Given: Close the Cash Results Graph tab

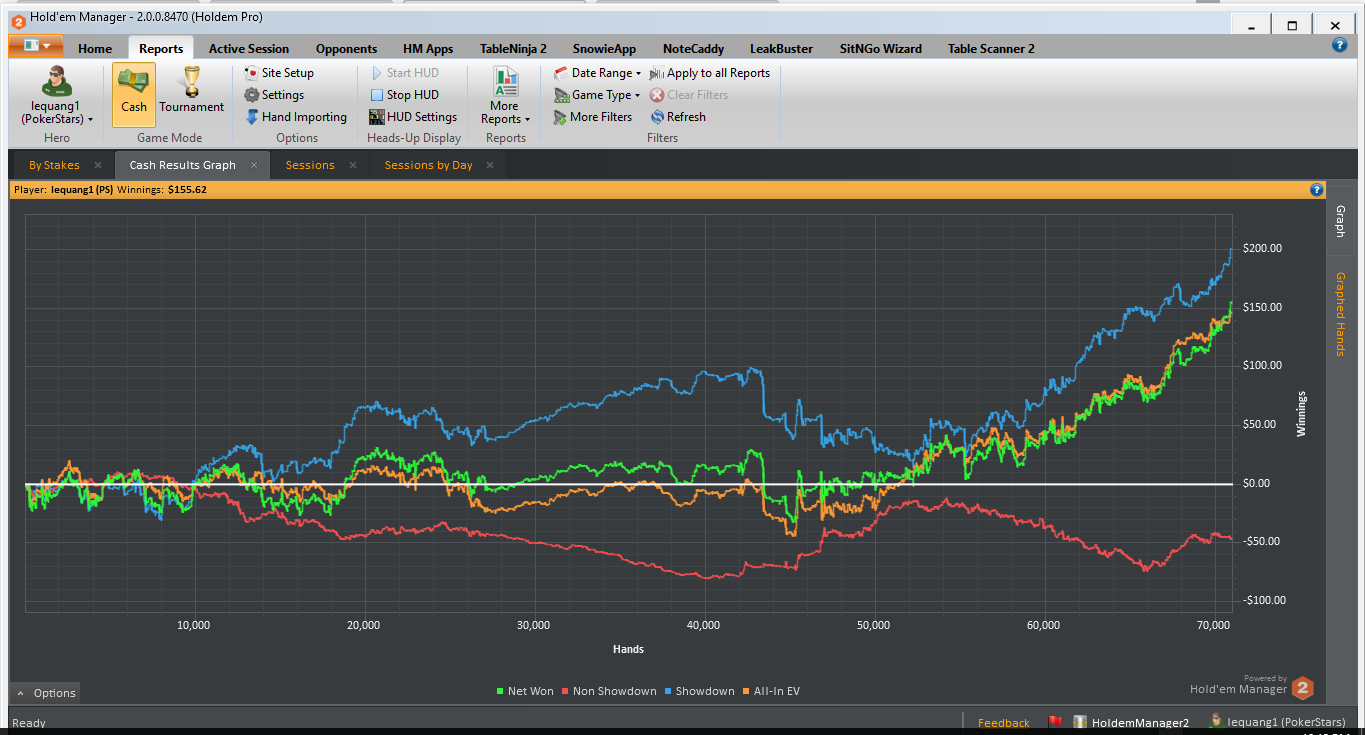Looking at the screenshot, I should pos(254,165).
